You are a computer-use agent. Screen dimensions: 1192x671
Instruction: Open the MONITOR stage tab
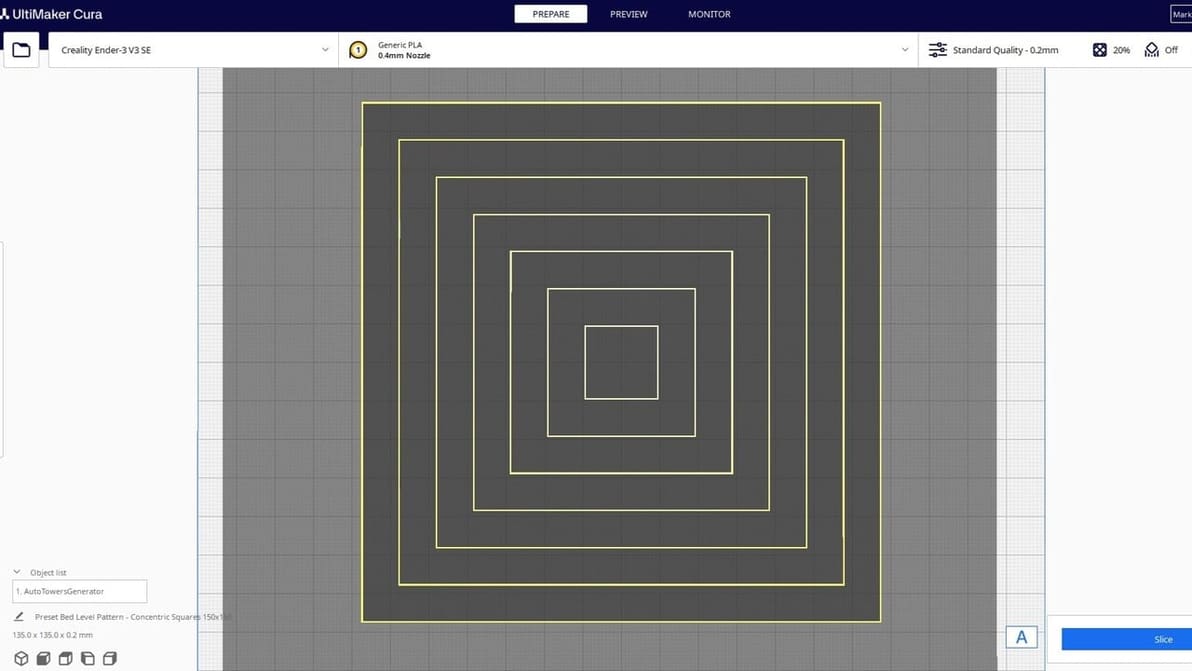coord(709,14)
